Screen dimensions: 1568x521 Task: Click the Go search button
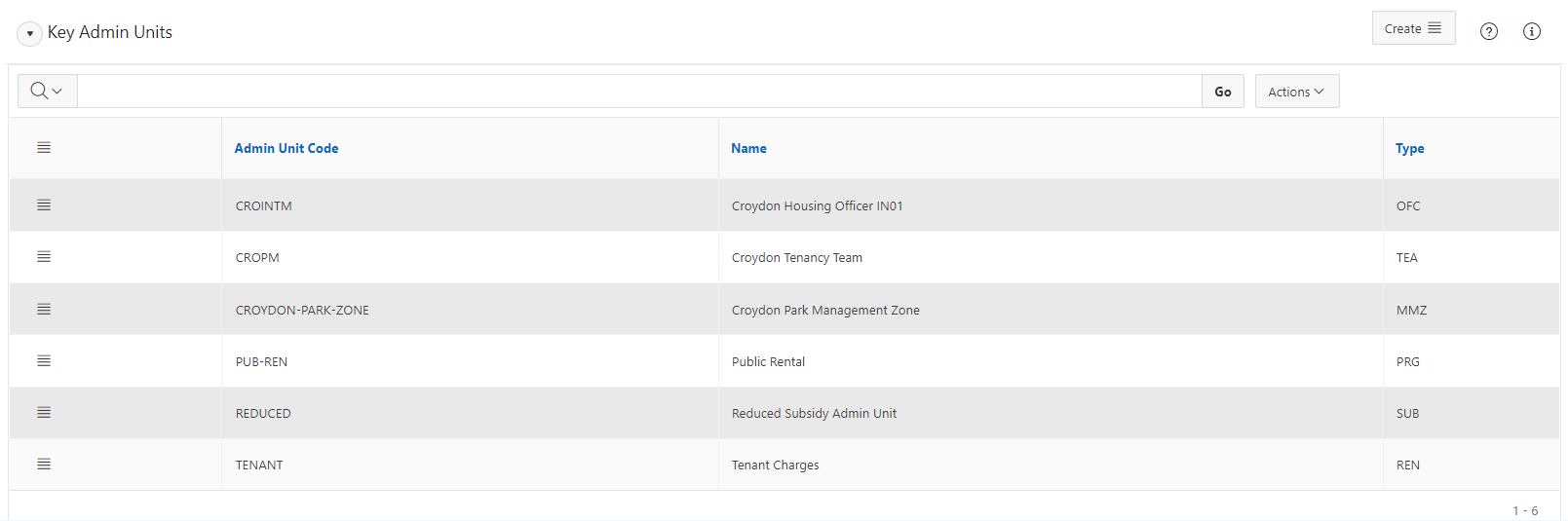[1223, 92]
